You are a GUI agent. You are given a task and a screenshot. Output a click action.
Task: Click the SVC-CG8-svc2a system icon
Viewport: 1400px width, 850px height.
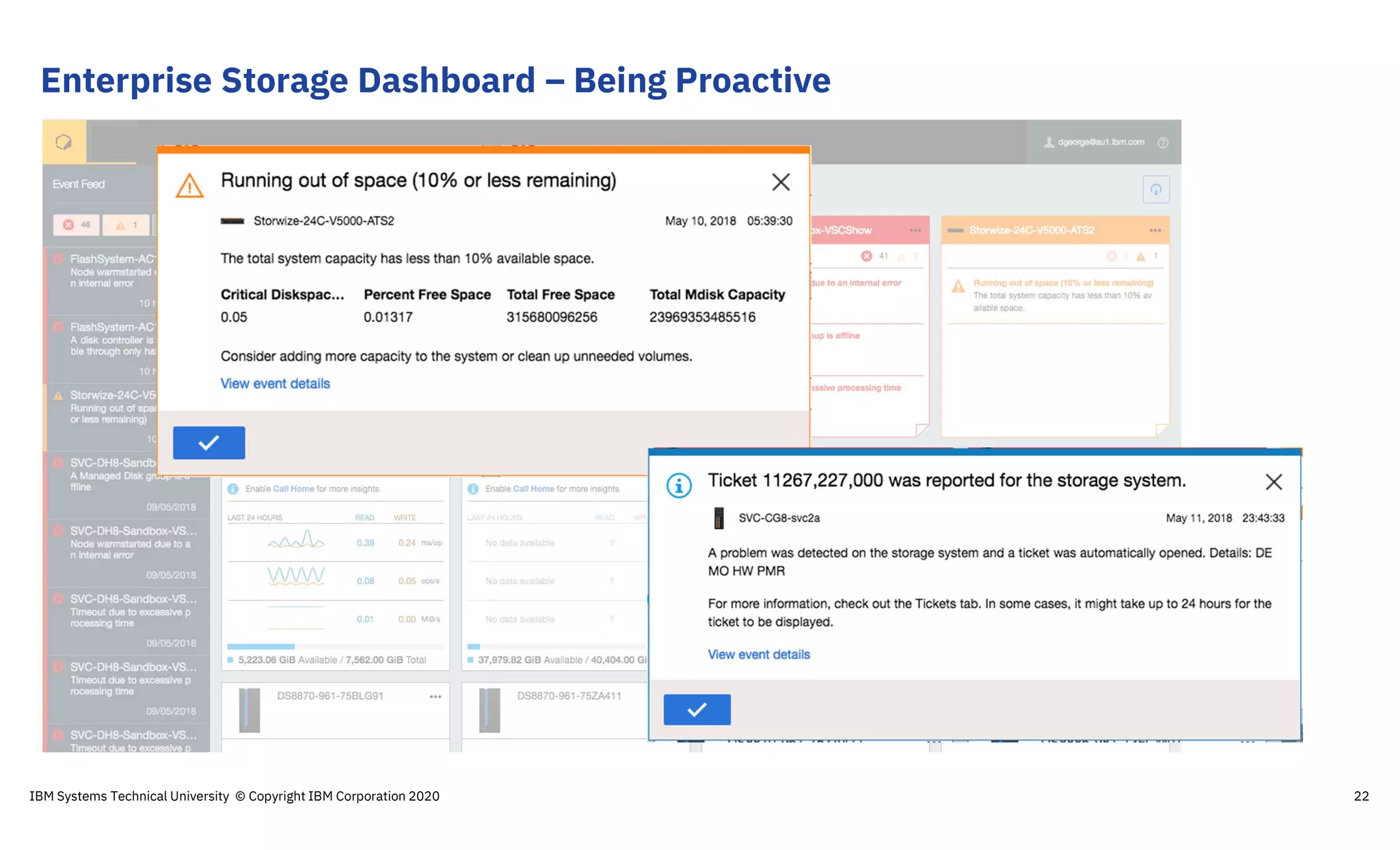click(x=718, y=518)
